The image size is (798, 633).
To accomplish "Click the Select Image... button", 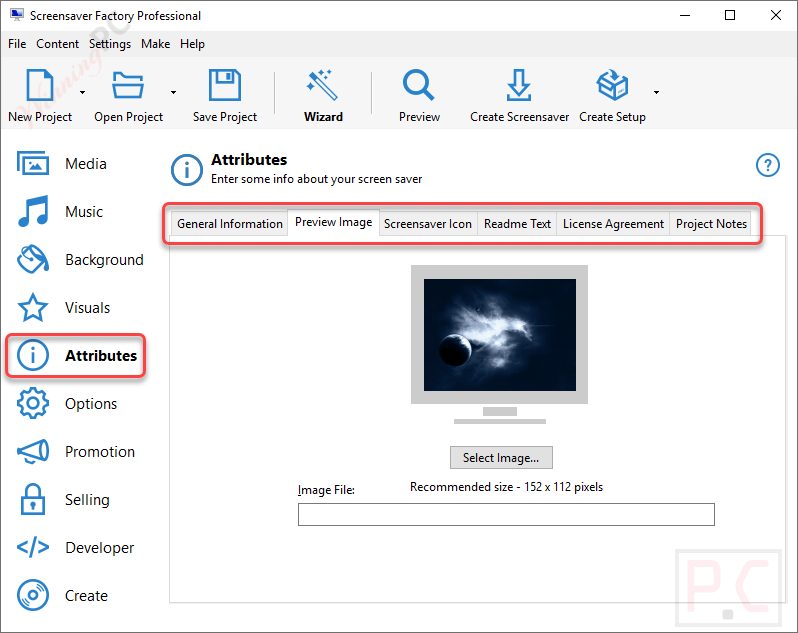I will [501, 457].
